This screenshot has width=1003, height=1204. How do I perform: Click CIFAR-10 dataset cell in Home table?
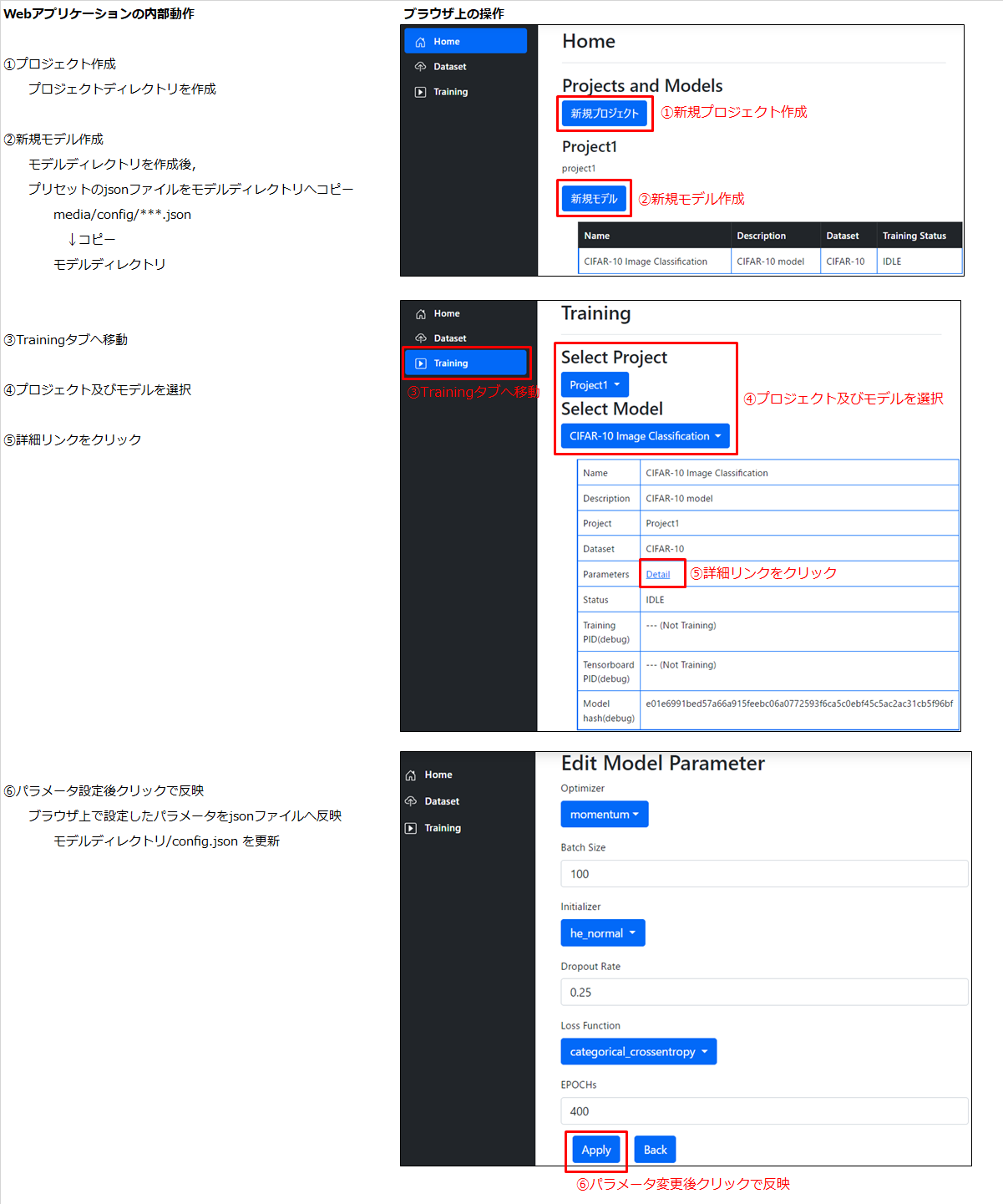pyautogui.click(x=848, y=262)
